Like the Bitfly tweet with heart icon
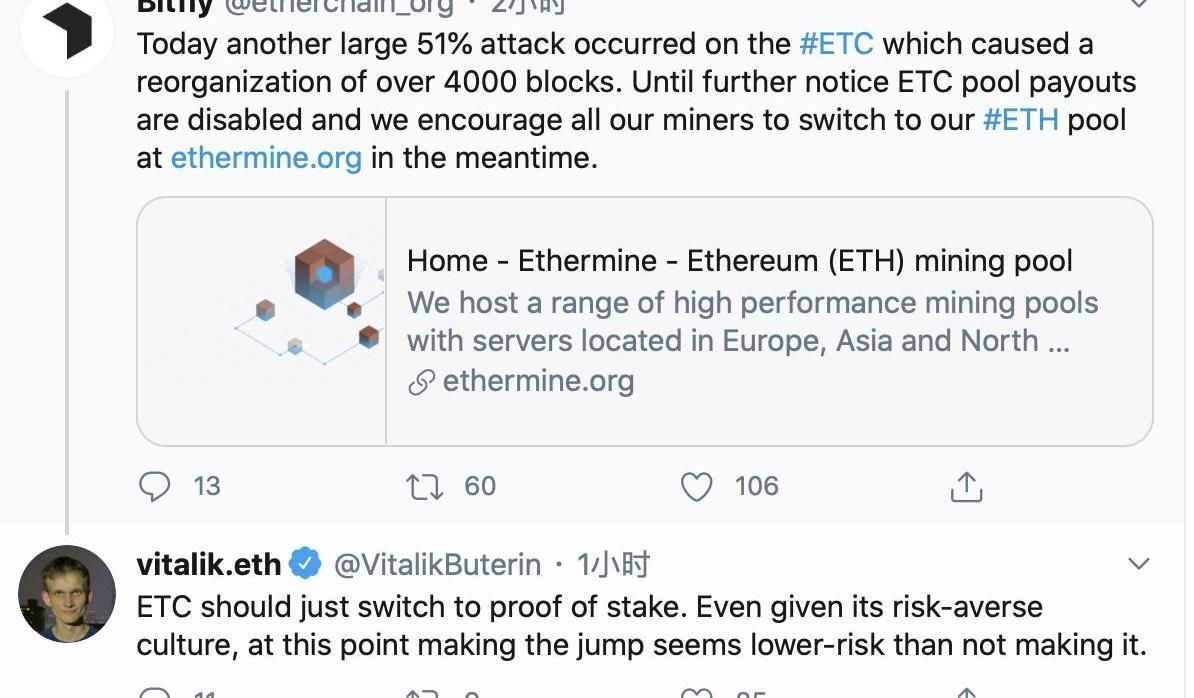The image size is (1194, 698). 696,486
